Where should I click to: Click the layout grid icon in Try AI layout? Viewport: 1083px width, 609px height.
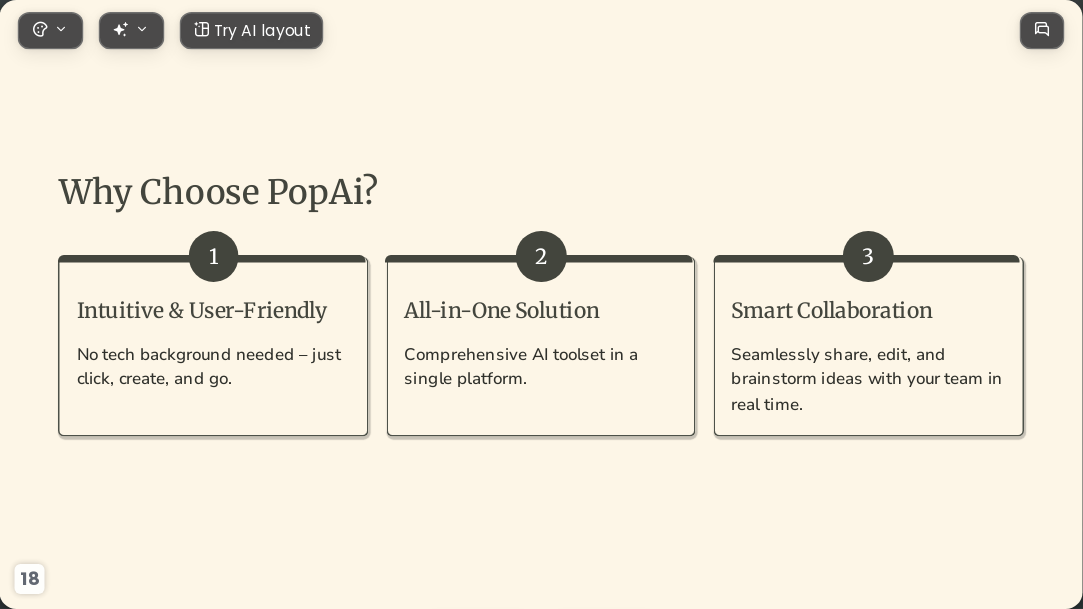pyautogui.click(x=201, y=30)
